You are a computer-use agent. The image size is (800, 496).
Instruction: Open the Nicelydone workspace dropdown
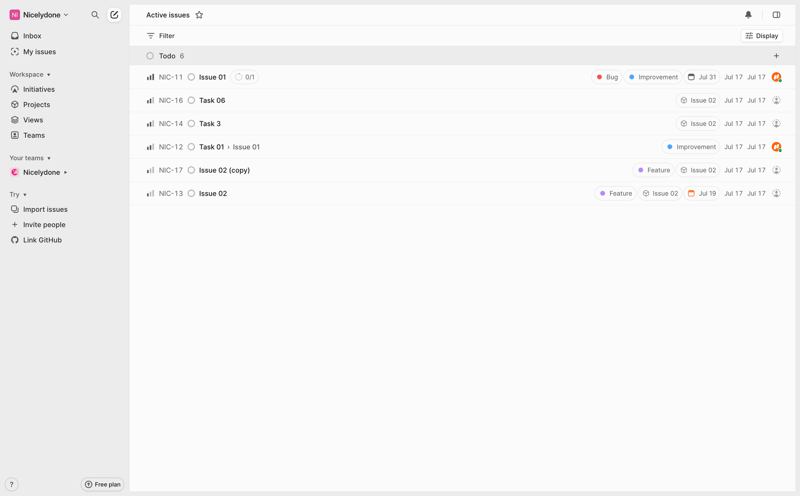point(39,15)
